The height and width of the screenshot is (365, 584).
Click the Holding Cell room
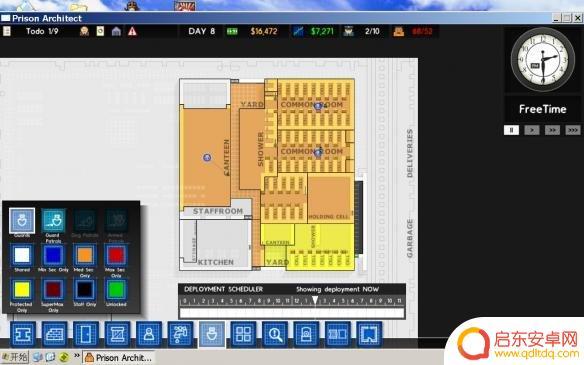(x=330, y=198)
